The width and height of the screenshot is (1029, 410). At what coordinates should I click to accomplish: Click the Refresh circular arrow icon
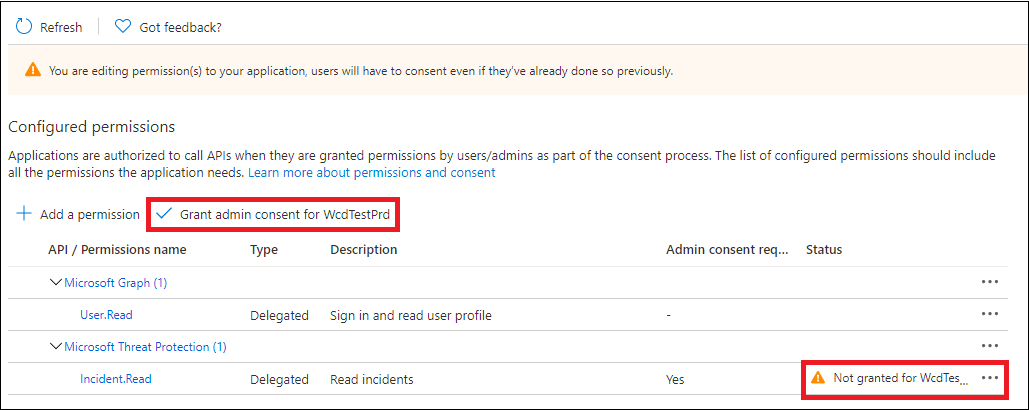coord(24,27)
